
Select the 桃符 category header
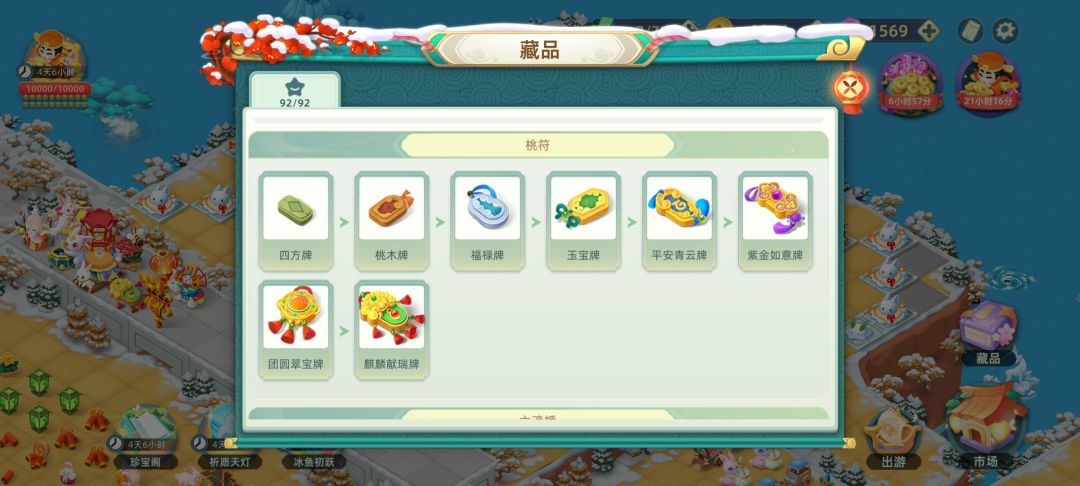[538, 145]
